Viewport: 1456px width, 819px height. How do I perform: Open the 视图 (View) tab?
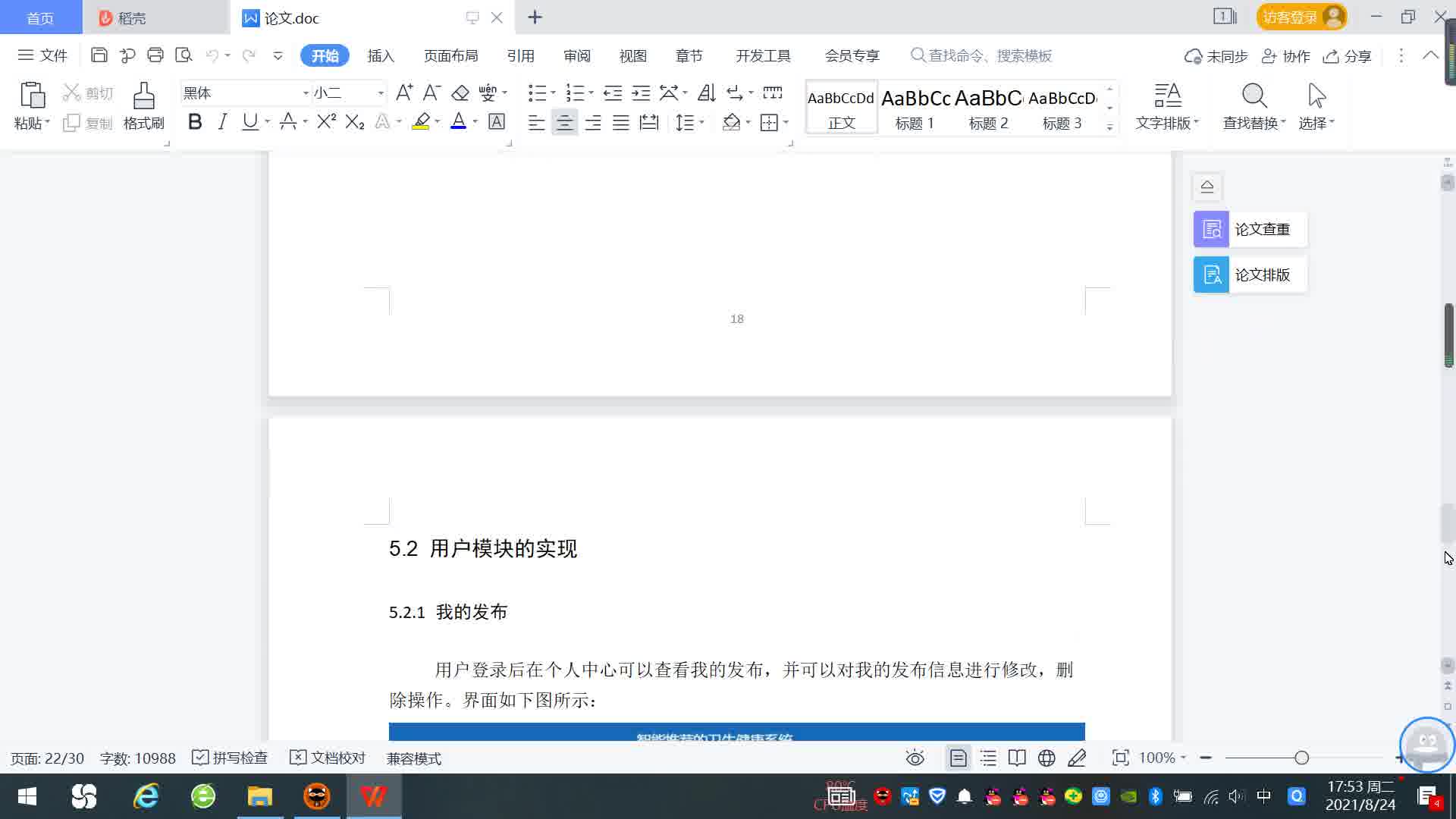click(x=632, y=56)
